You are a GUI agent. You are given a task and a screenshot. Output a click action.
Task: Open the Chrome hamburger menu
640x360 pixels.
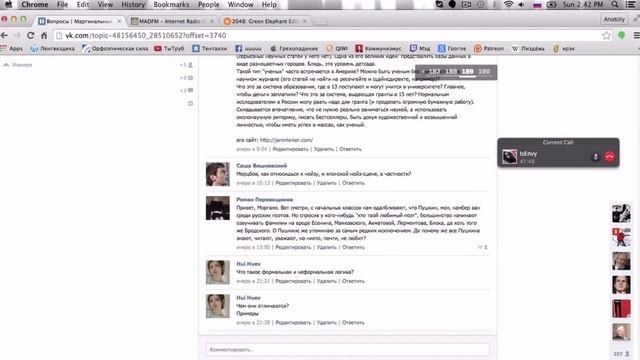(636, 36)
